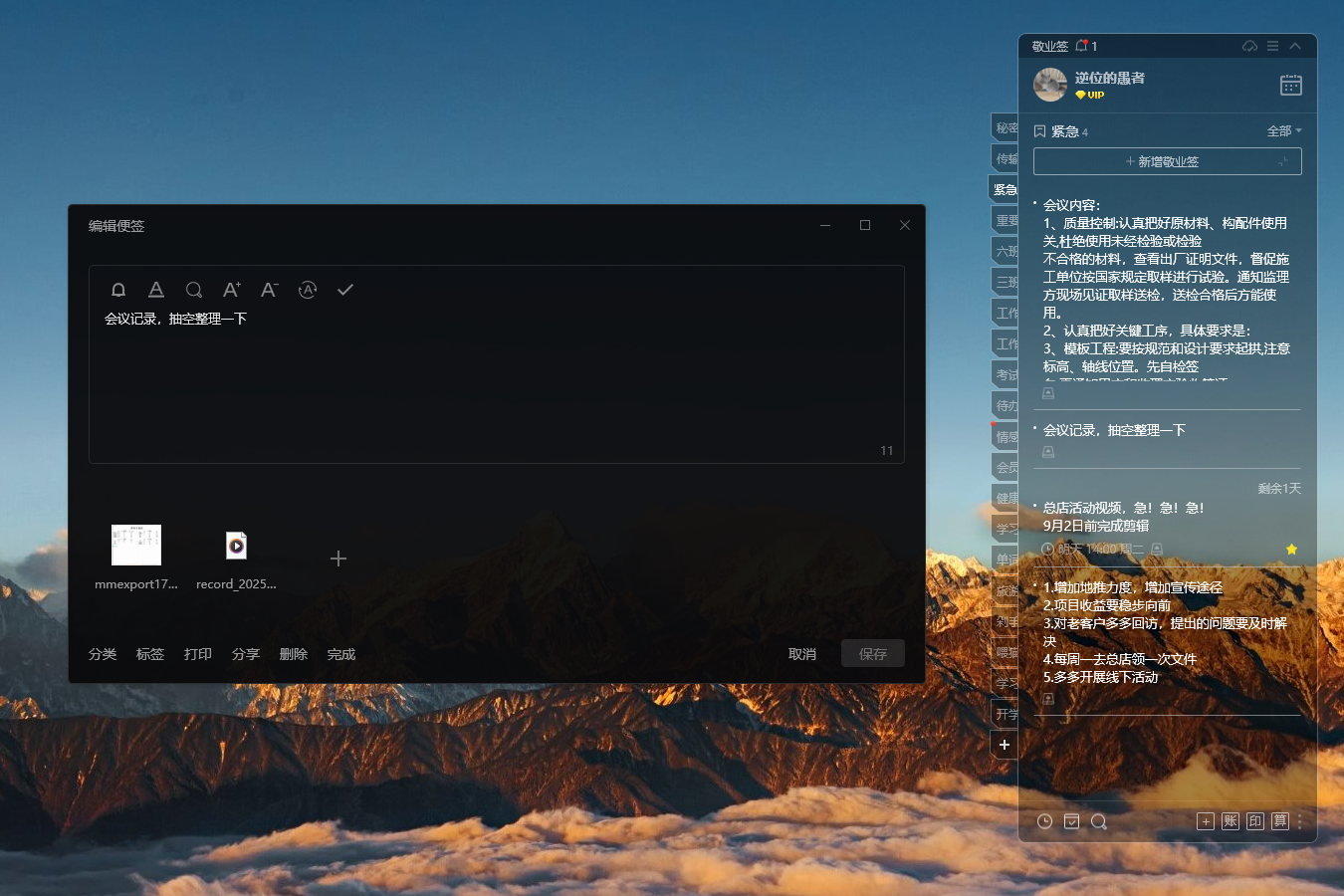Click 标签 in the editor footer
Screen dimensions: 1344x896
point(150,654)
